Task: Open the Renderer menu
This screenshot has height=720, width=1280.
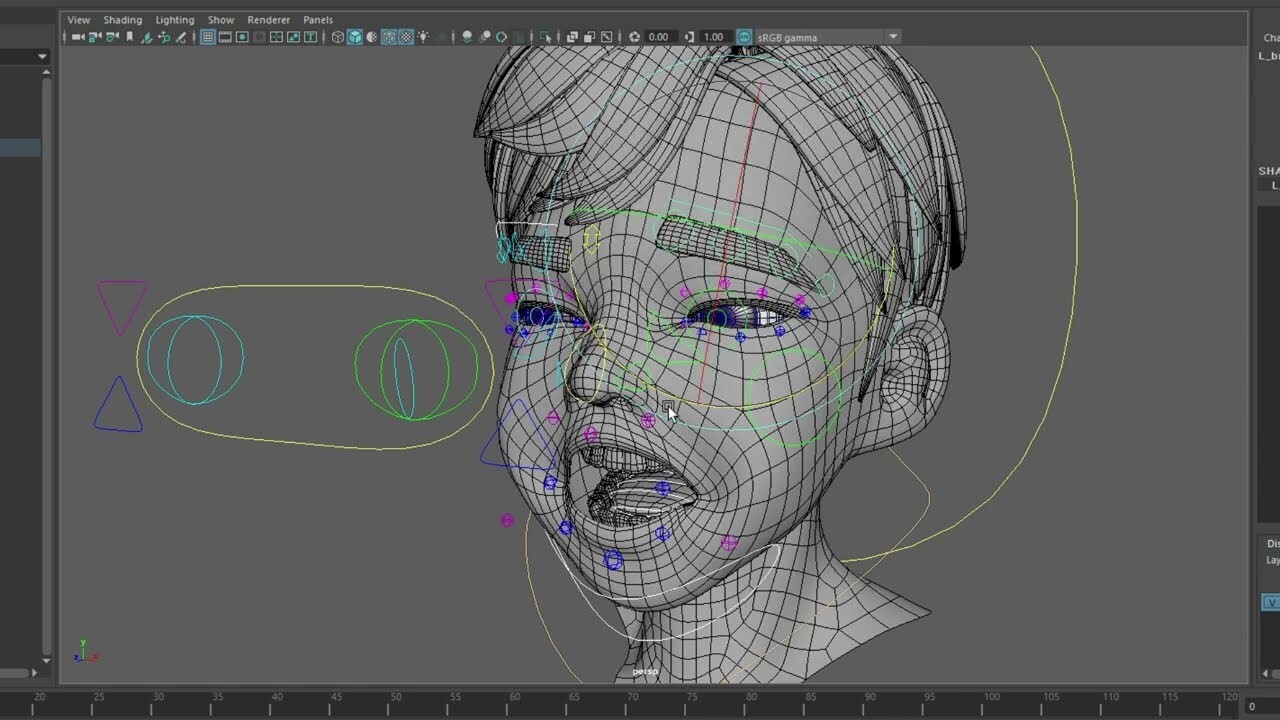Action: [x=268, y=19]
